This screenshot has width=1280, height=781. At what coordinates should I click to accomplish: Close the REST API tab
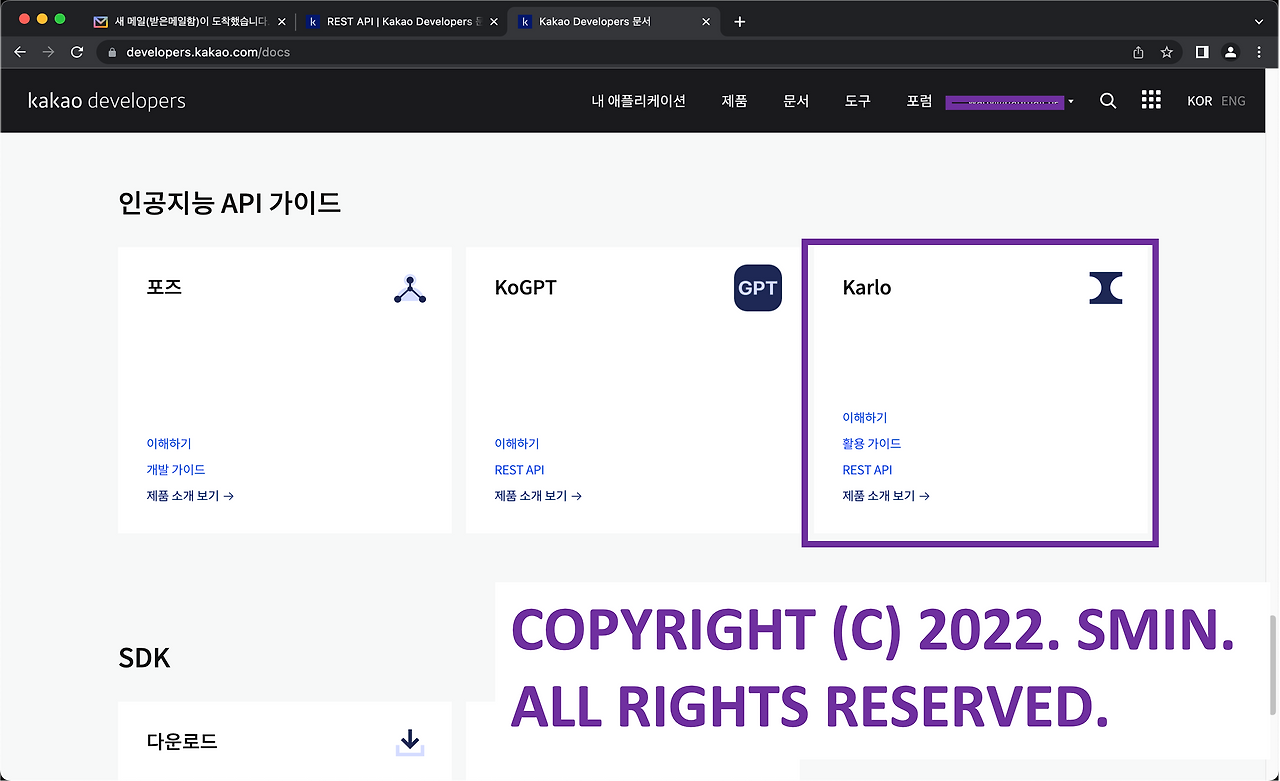click(494, 21)
